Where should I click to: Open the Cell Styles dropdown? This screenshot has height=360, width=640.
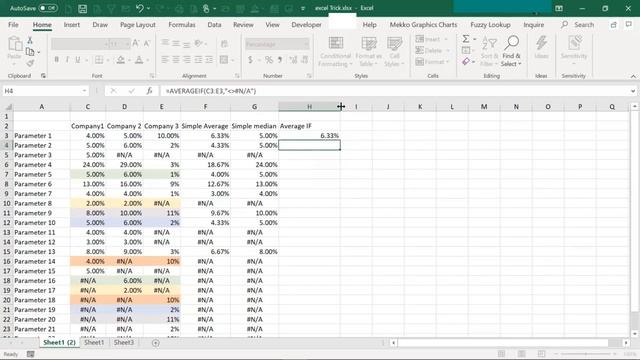tap(394, 52)
